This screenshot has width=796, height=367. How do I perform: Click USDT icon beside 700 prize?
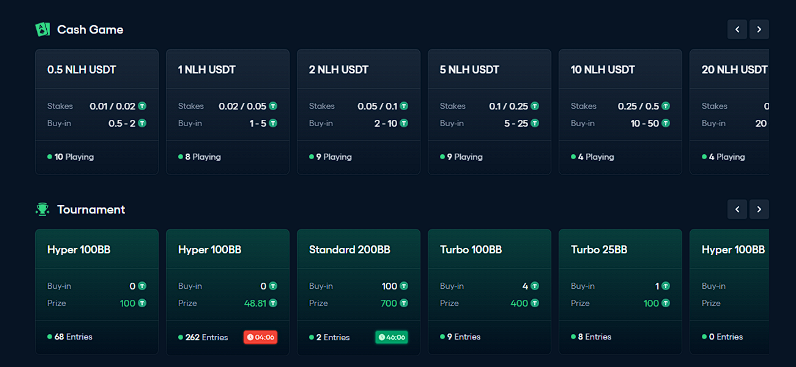(x=404, y=303)
